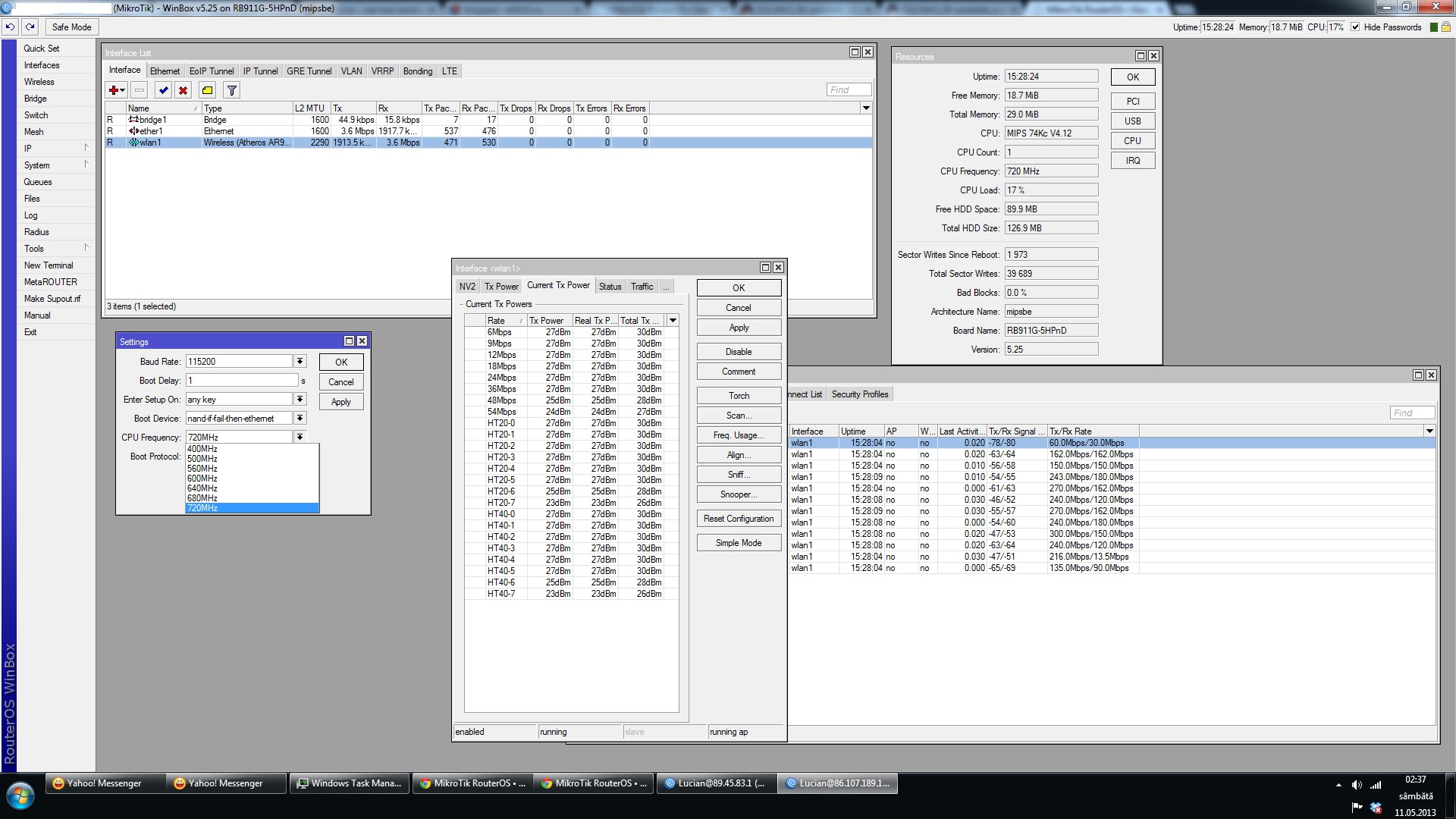Click the redo arrow icon

pos(30,27)
